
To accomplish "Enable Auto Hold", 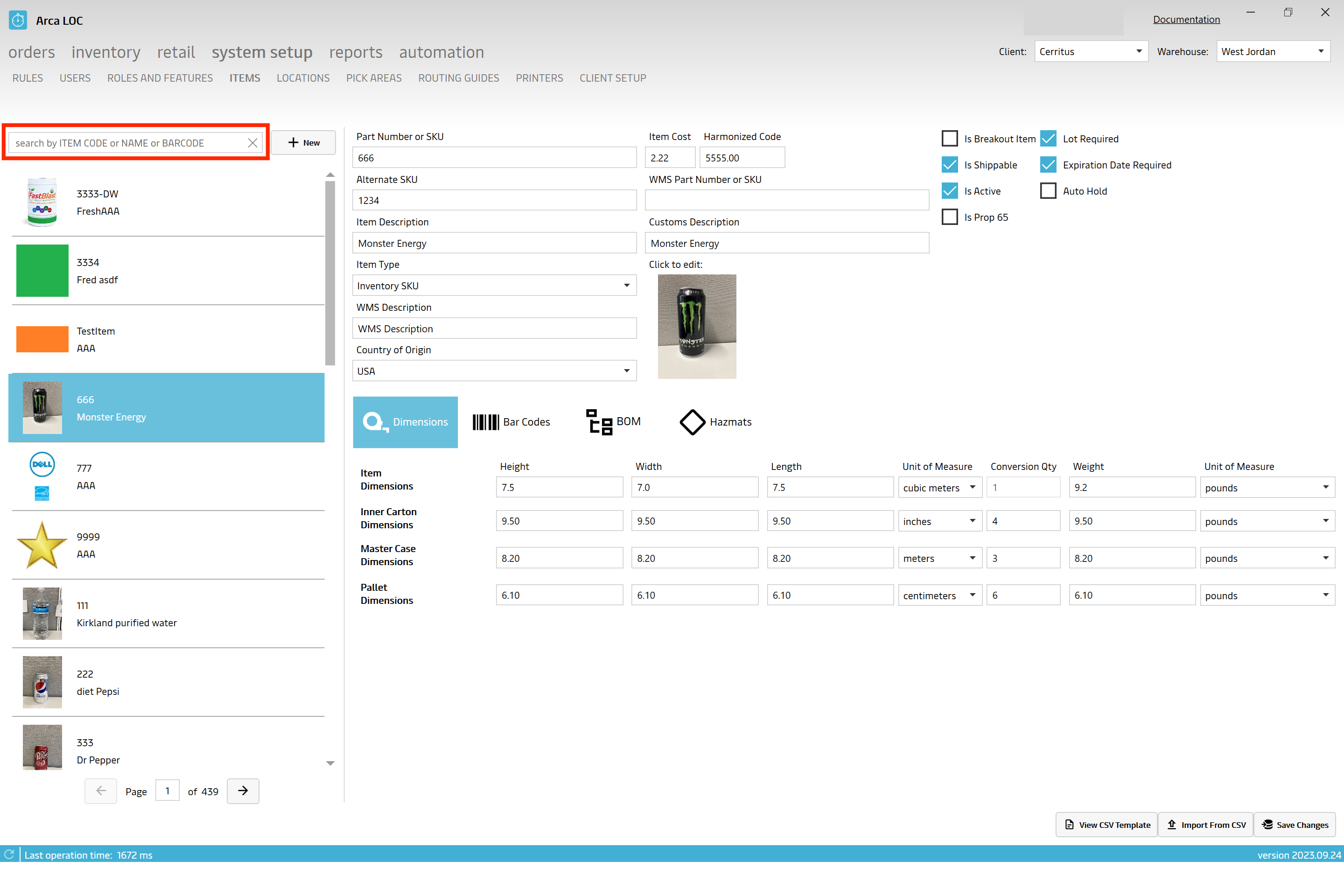I will (1049, 191).
